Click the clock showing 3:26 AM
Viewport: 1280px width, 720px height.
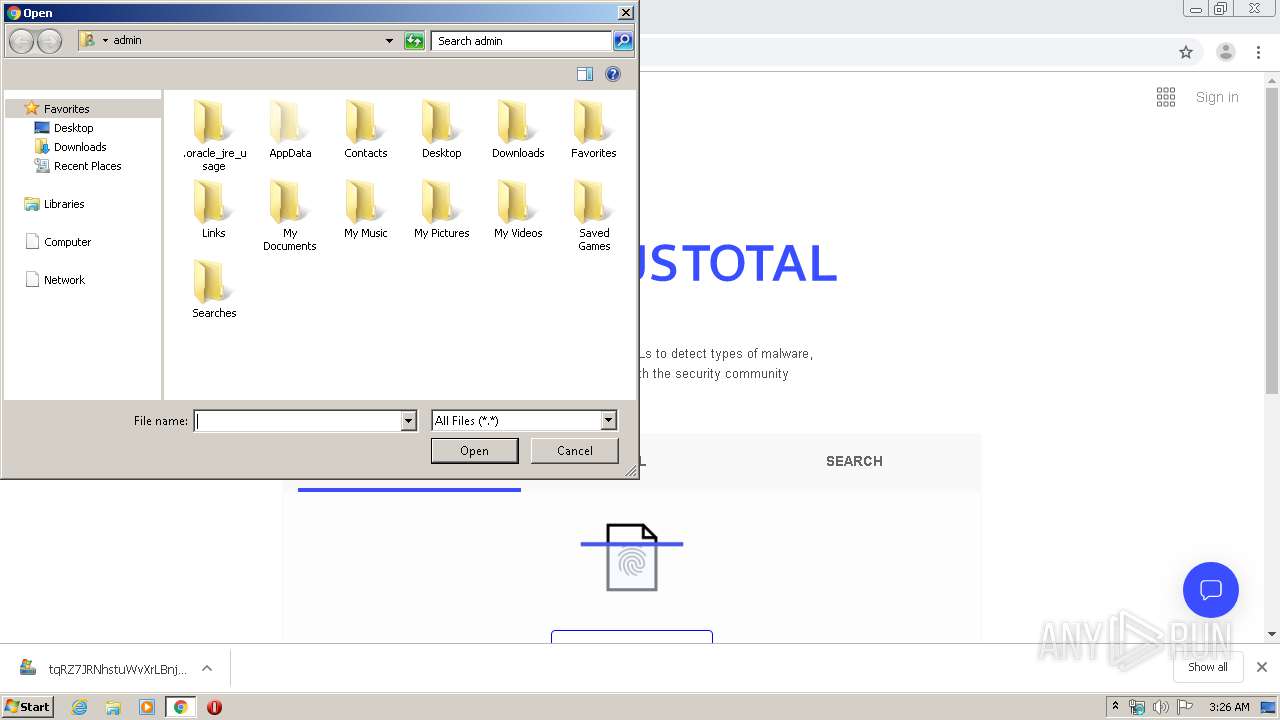click(x=1229, y=707)
